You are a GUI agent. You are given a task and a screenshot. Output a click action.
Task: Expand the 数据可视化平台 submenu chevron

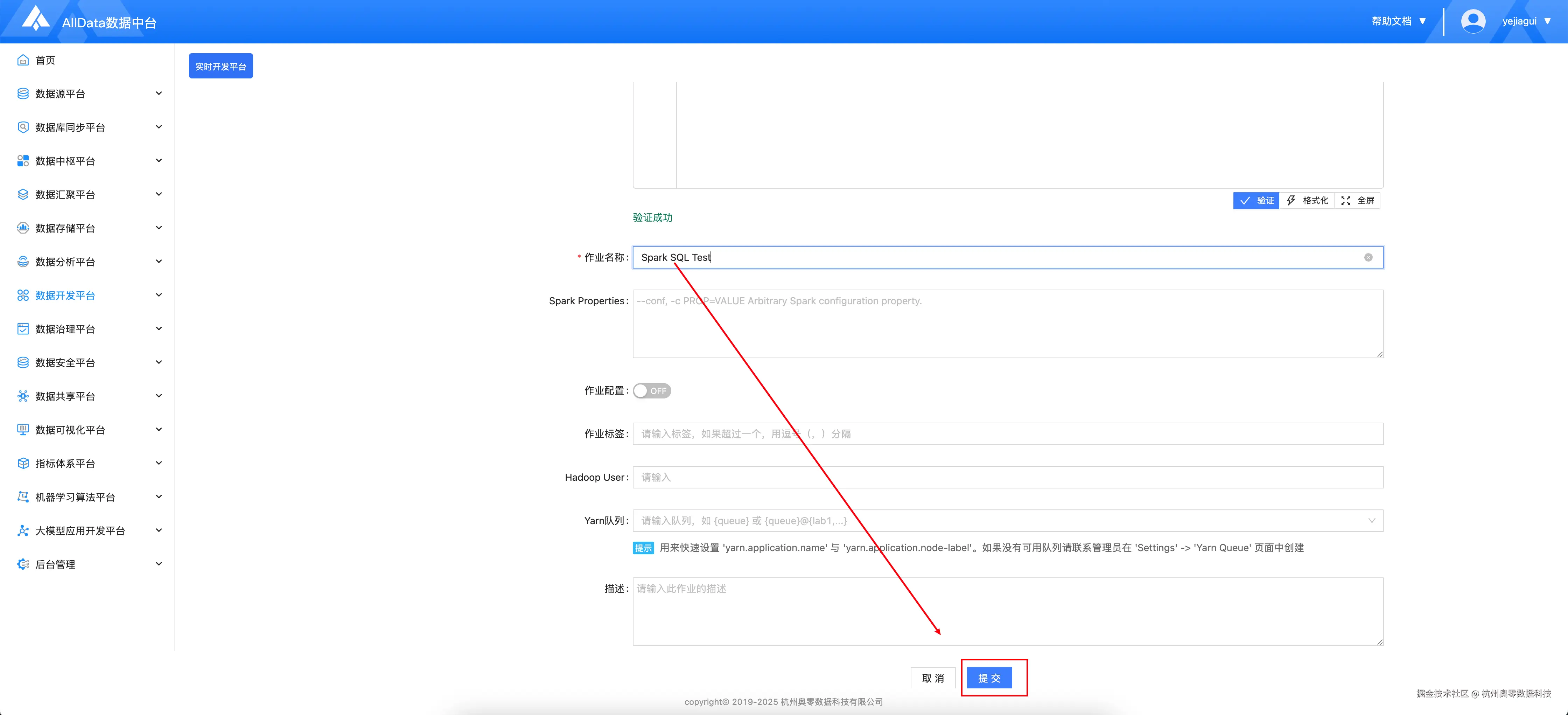pos(159,429)
